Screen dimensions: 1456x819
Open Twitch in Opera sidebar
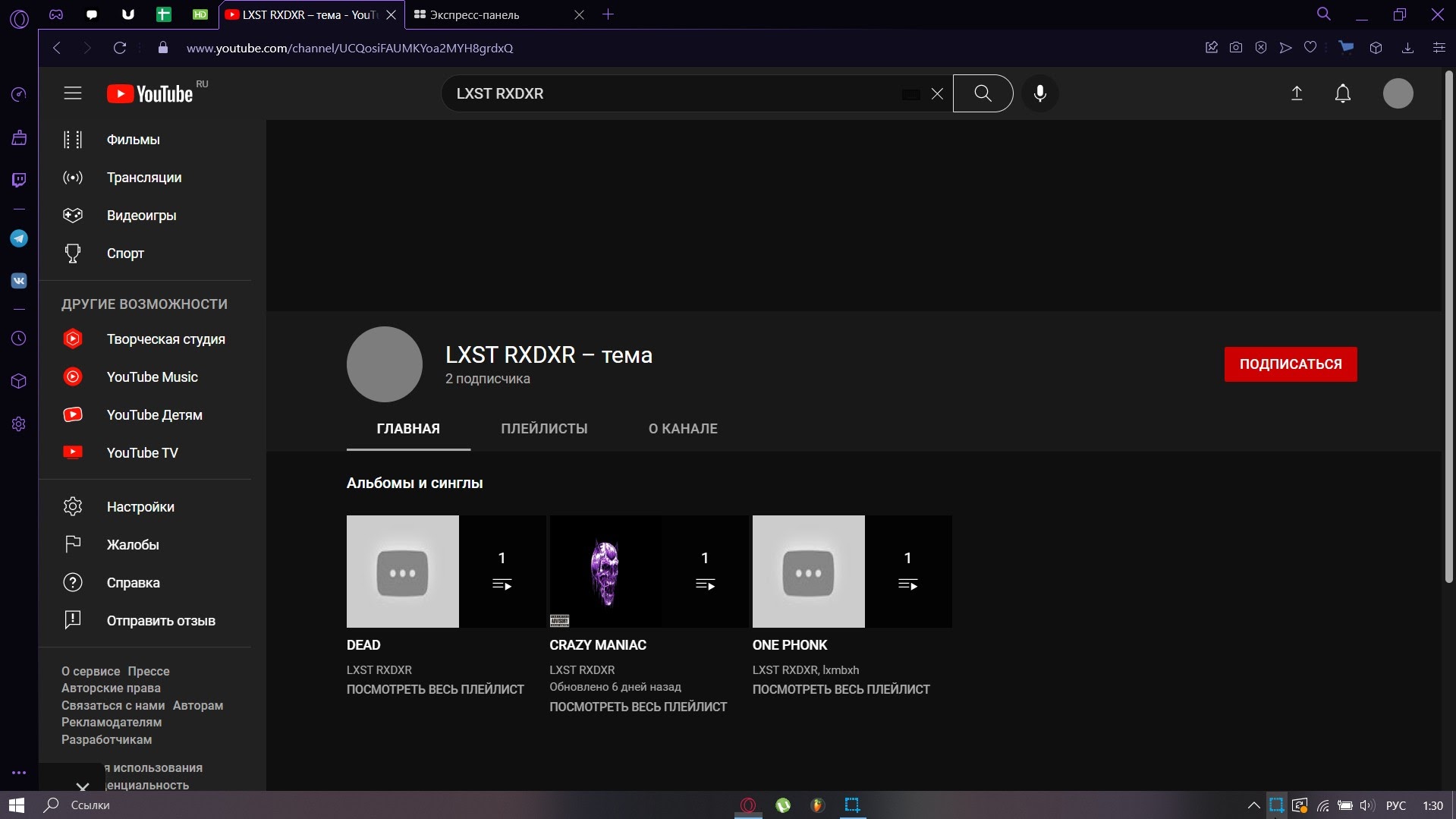click(x=19, y=180)
